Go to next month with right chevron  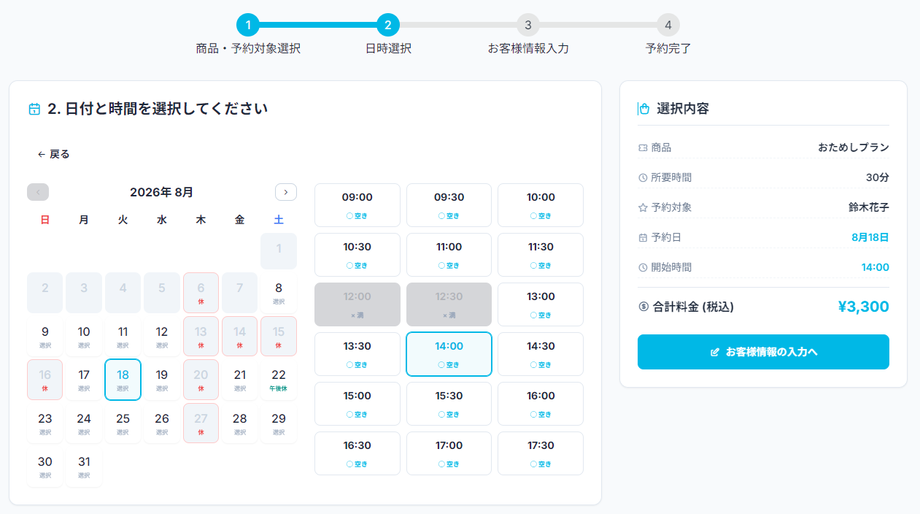click(x=286, y=192)
